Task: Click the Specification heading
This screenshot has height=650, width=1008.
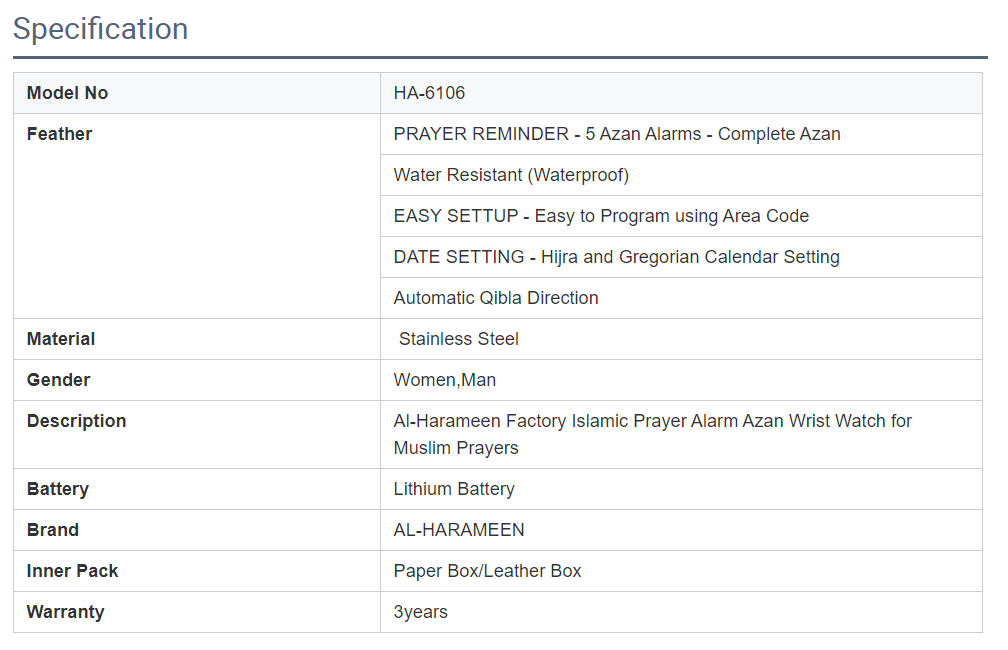Action: [x=101, y=29]
